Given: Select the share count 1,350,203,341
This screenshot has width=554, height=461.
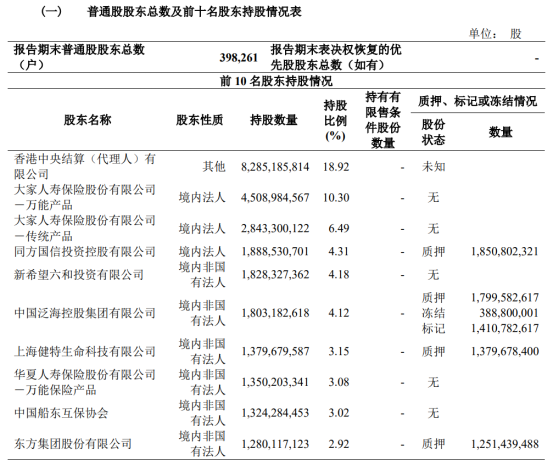Looking at the screenshot, I should coord(275,383).
